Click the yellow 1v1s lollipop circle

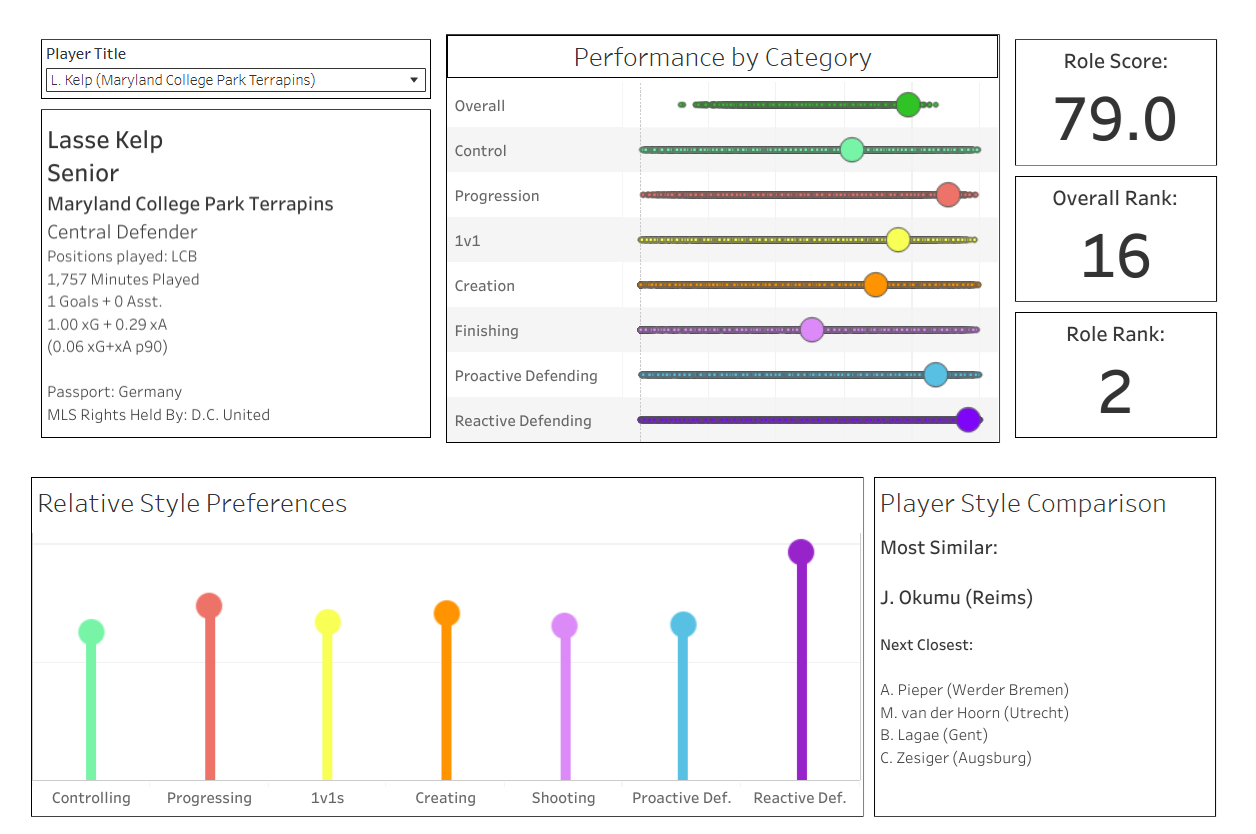(x=328, y=622)
